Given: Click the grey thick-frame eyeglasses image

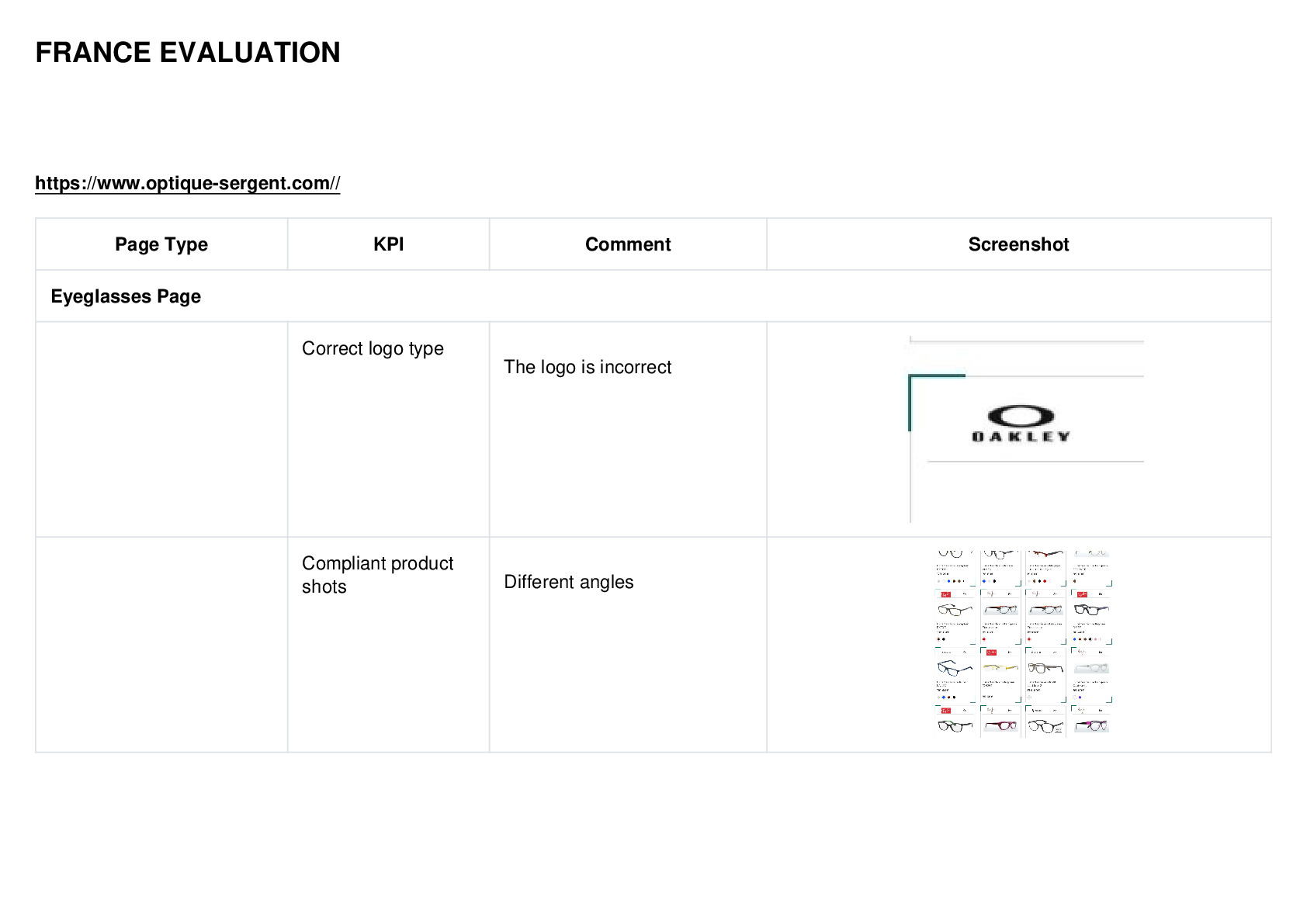Looking at the screenshot, I should coord(1045,668).
